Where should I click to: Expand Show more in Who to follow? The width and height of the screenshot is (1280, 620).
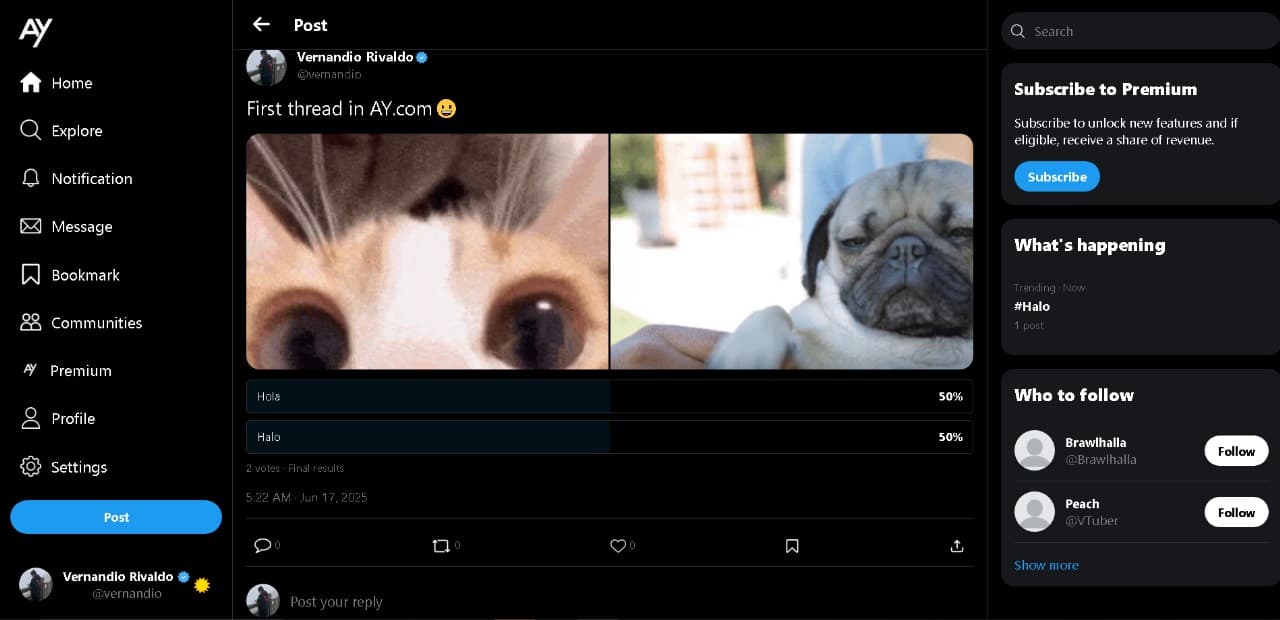(x=1046, y=565)
